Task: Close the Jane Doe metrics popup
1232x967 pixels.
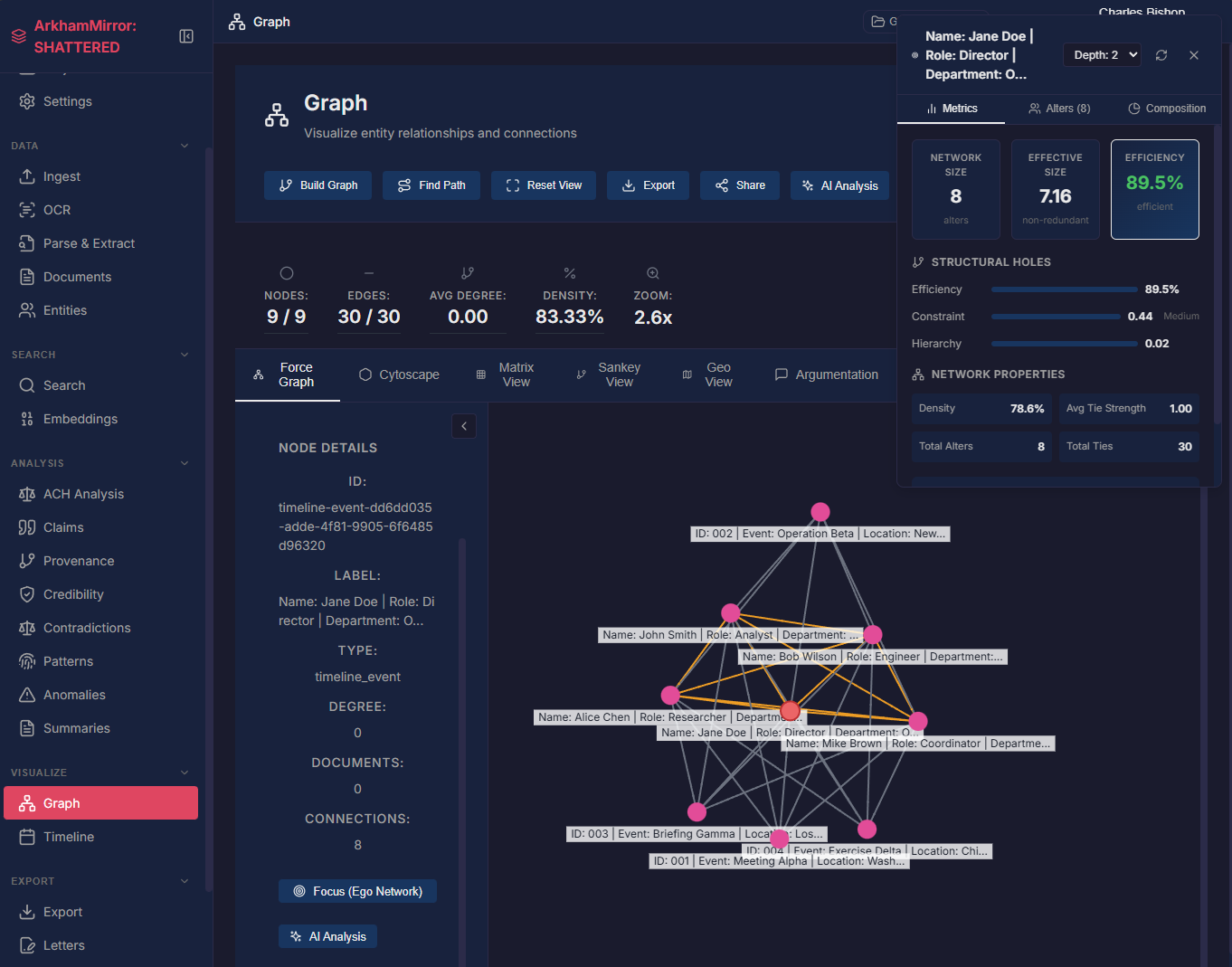Action: click(x=1193, y=54)
